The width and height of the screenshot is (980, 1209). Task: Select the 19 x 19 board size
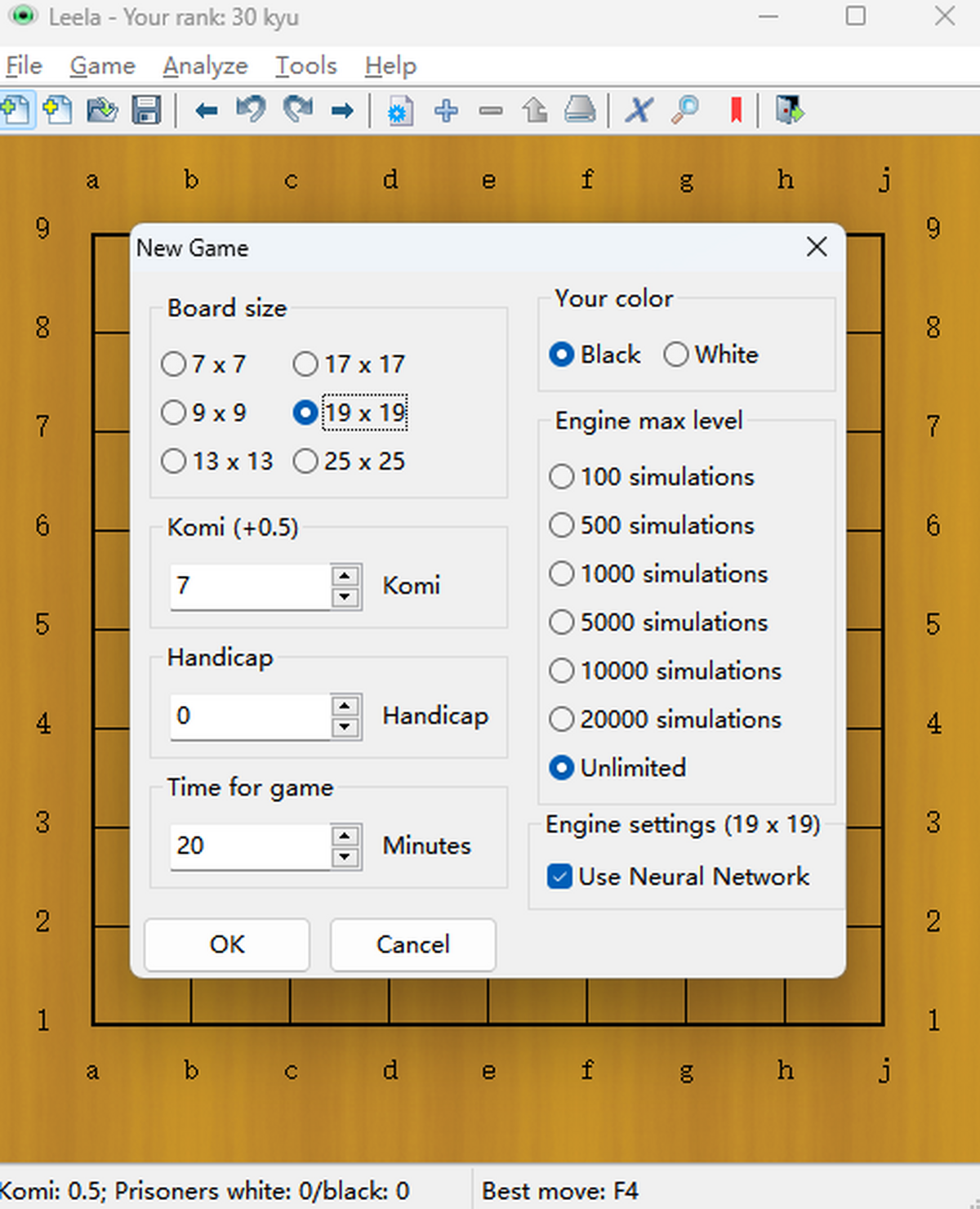tap(350, 413)
